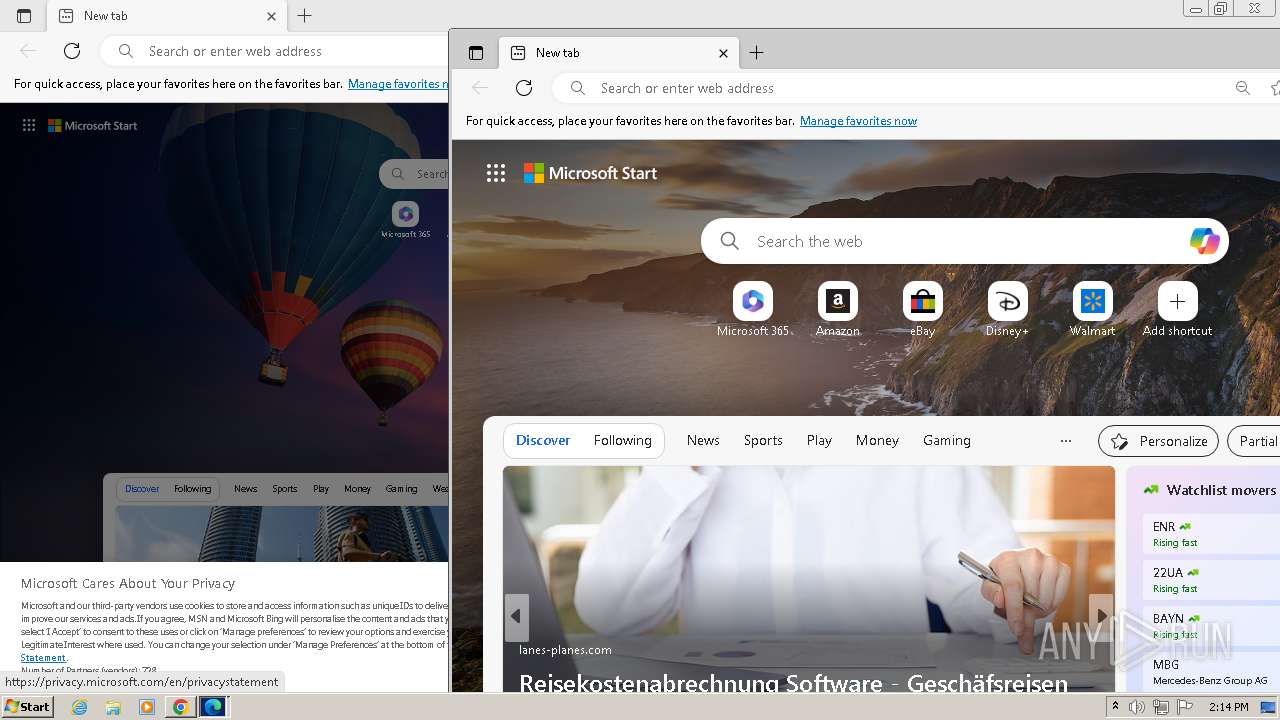Refresh the page in back Edge window
1280x720 pixels.
coord(72,51)
